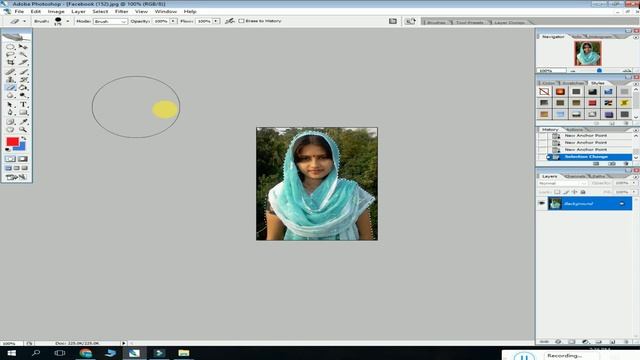Open the layer Fill arrow

coord(633,192)
